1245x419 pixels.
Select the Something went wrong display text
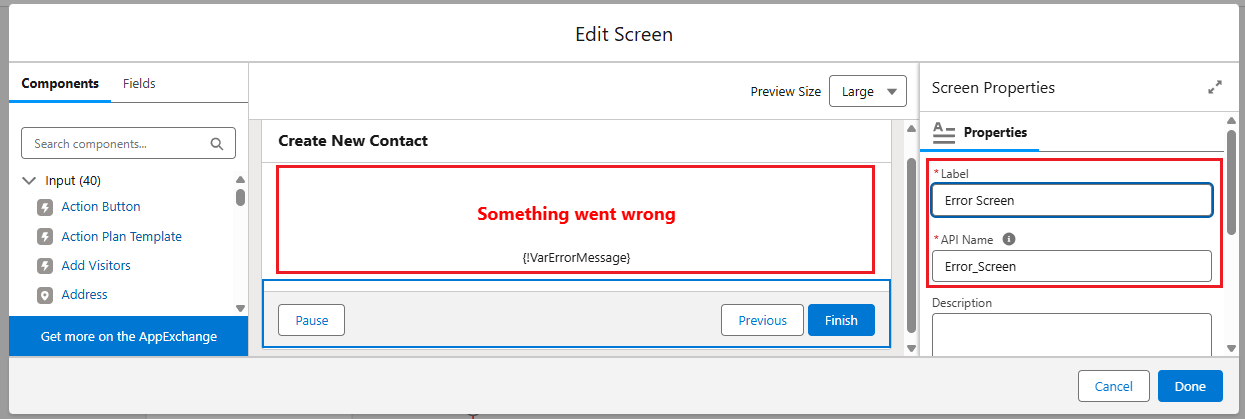tap(576, 214)
